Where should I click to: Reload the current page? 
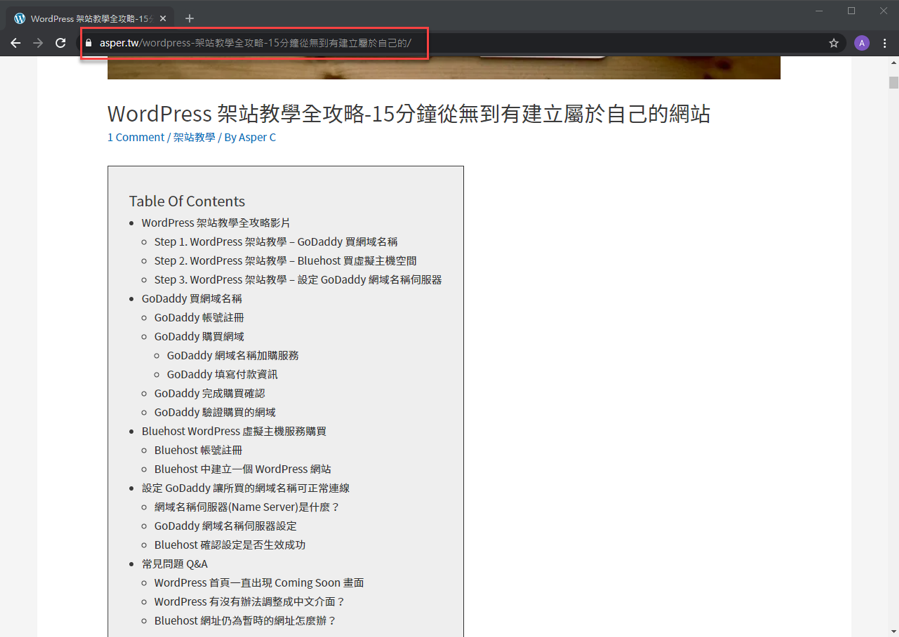click(x=60, y=43)
